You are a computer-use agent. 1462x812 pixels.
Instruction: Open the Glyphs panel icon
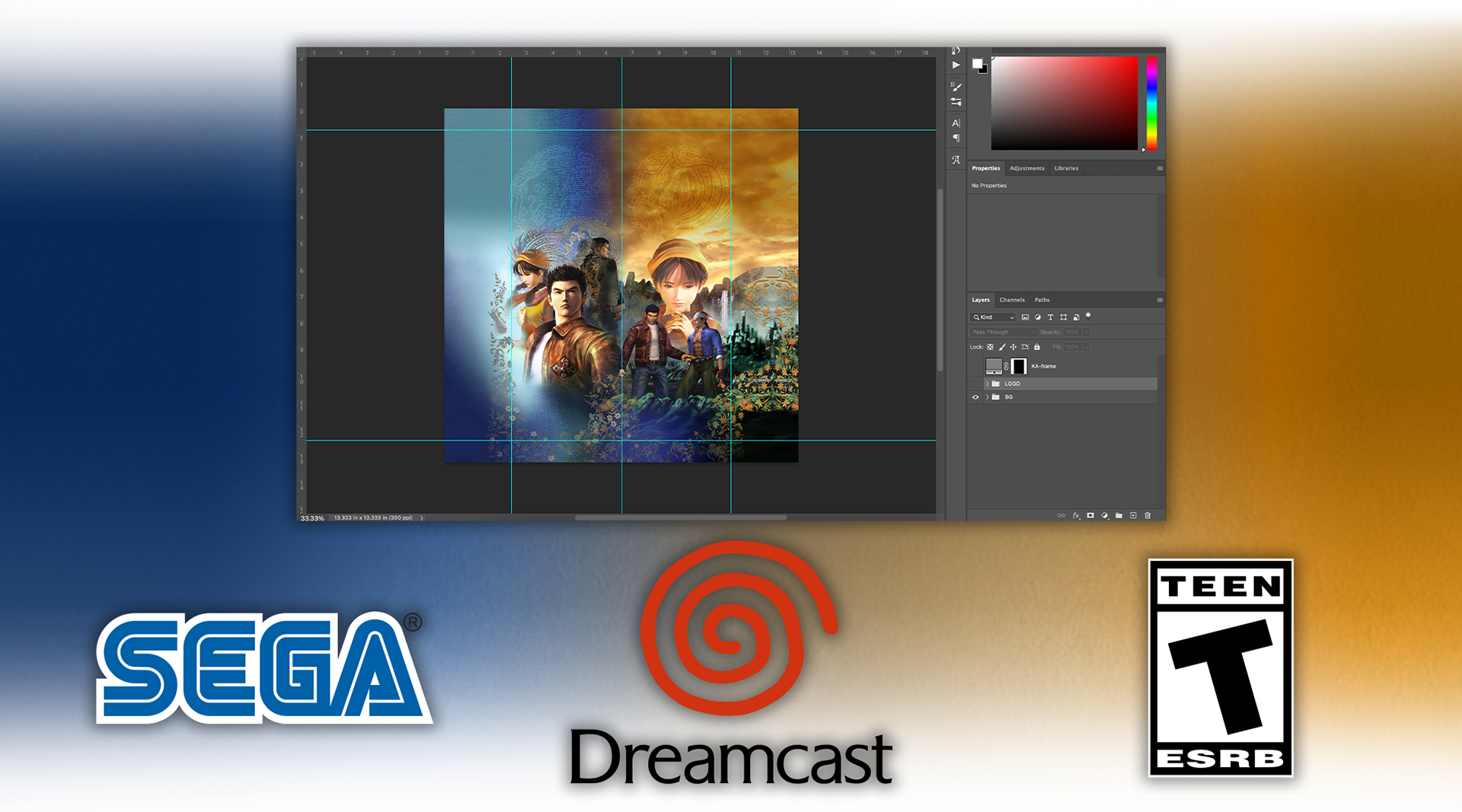pos(956,160)
